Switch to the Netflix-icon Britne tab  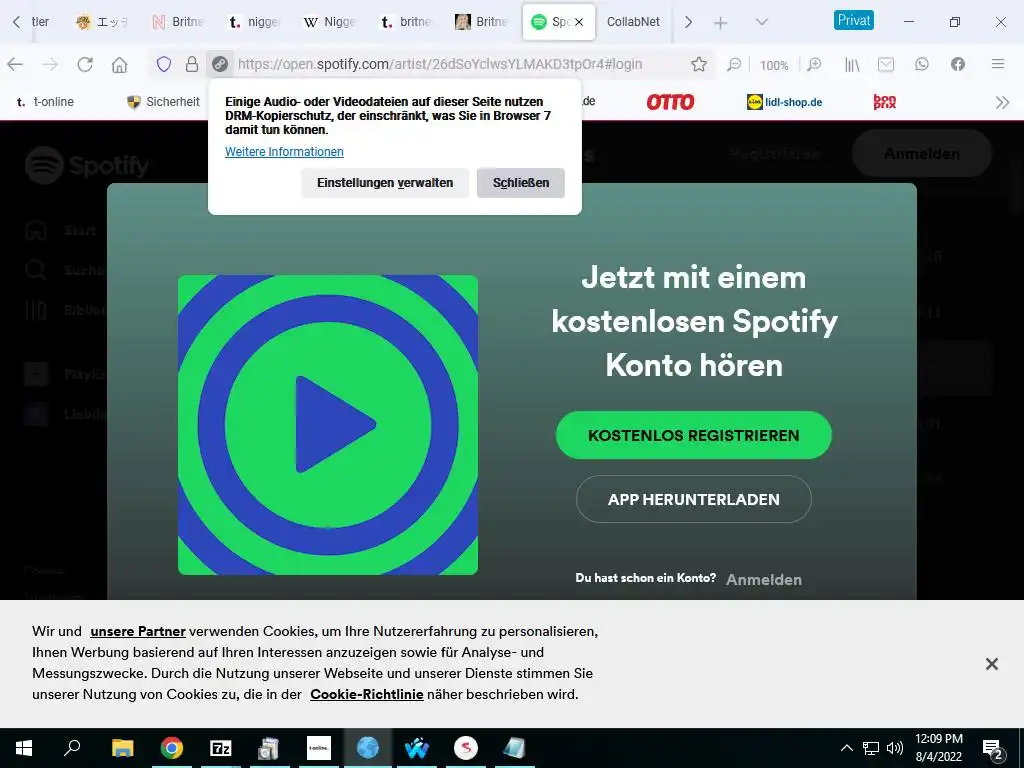tap(178, 22)
